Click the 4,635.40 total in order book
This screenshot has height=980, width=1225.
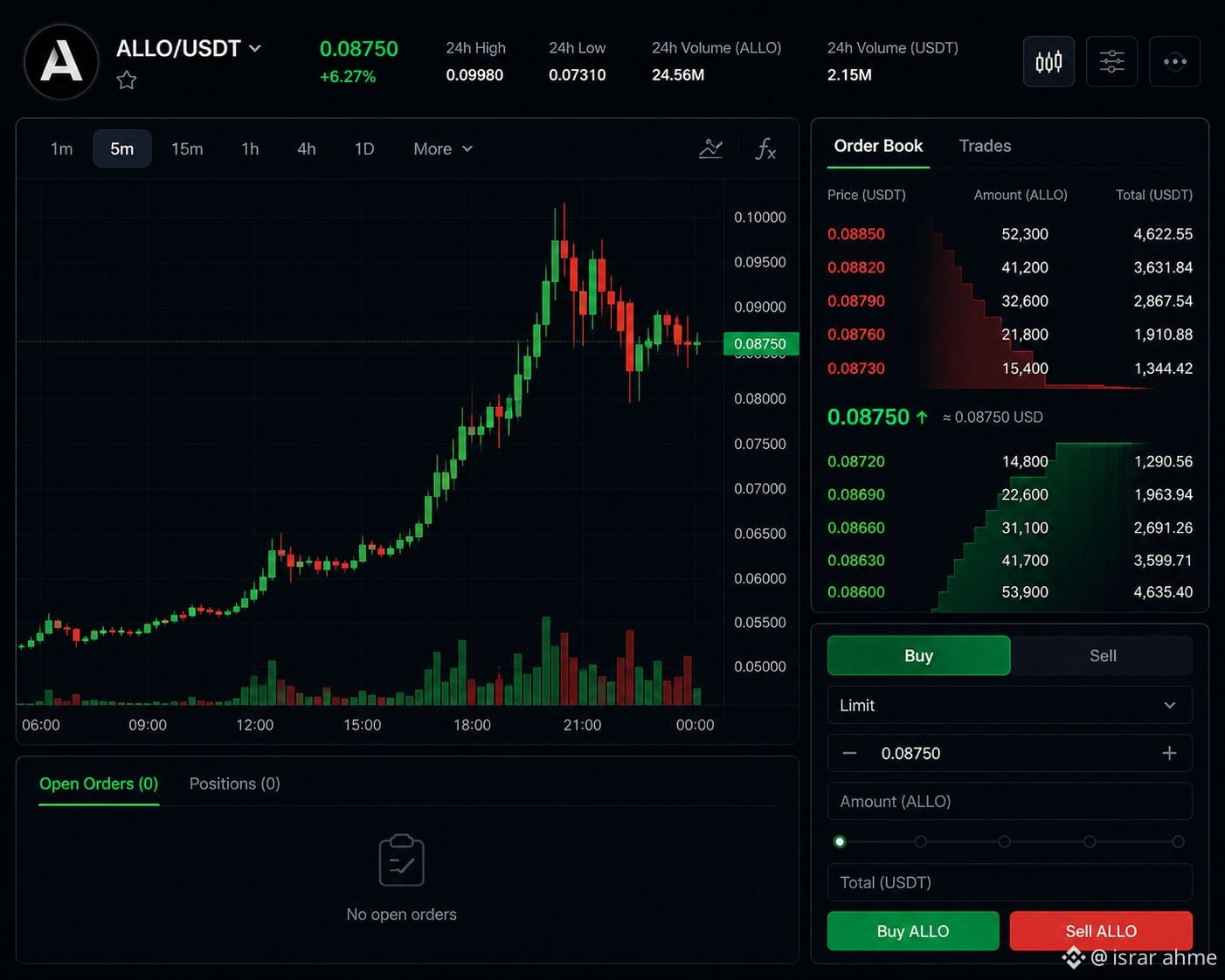[1163, 592]
